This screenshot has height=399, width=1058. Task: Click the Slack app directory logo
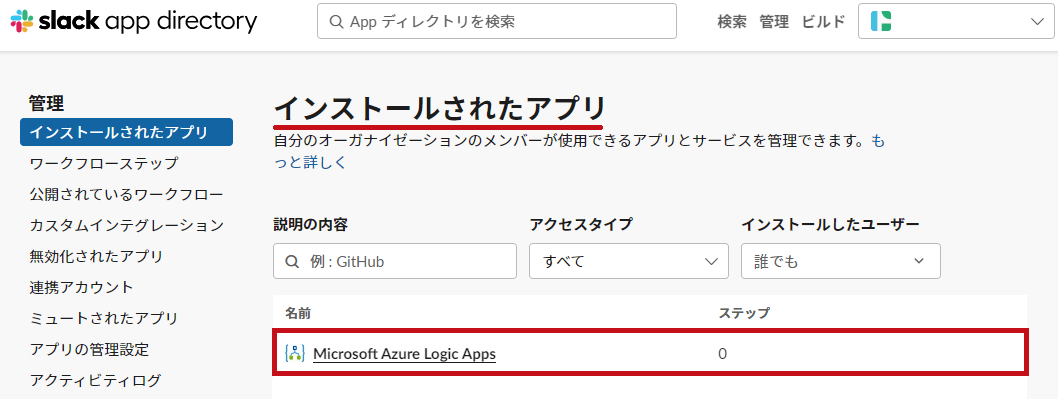coord(134,21)
